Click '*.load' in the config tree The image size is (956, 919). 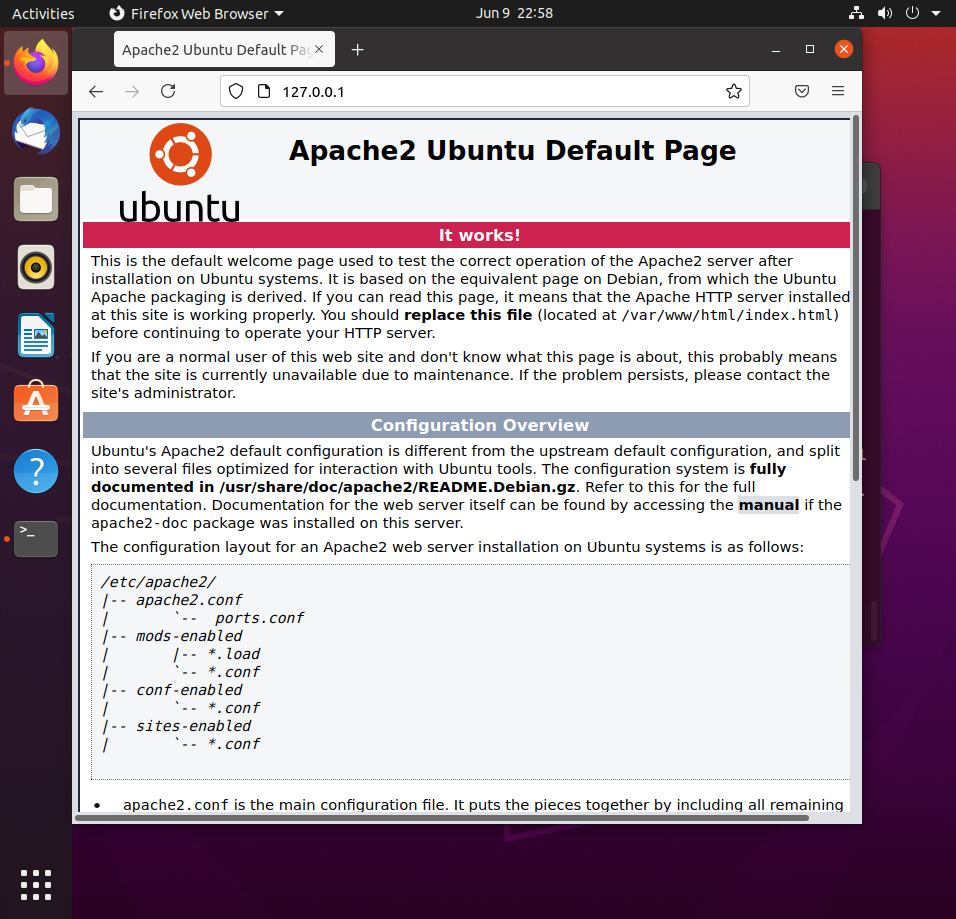tap(234, 654)
